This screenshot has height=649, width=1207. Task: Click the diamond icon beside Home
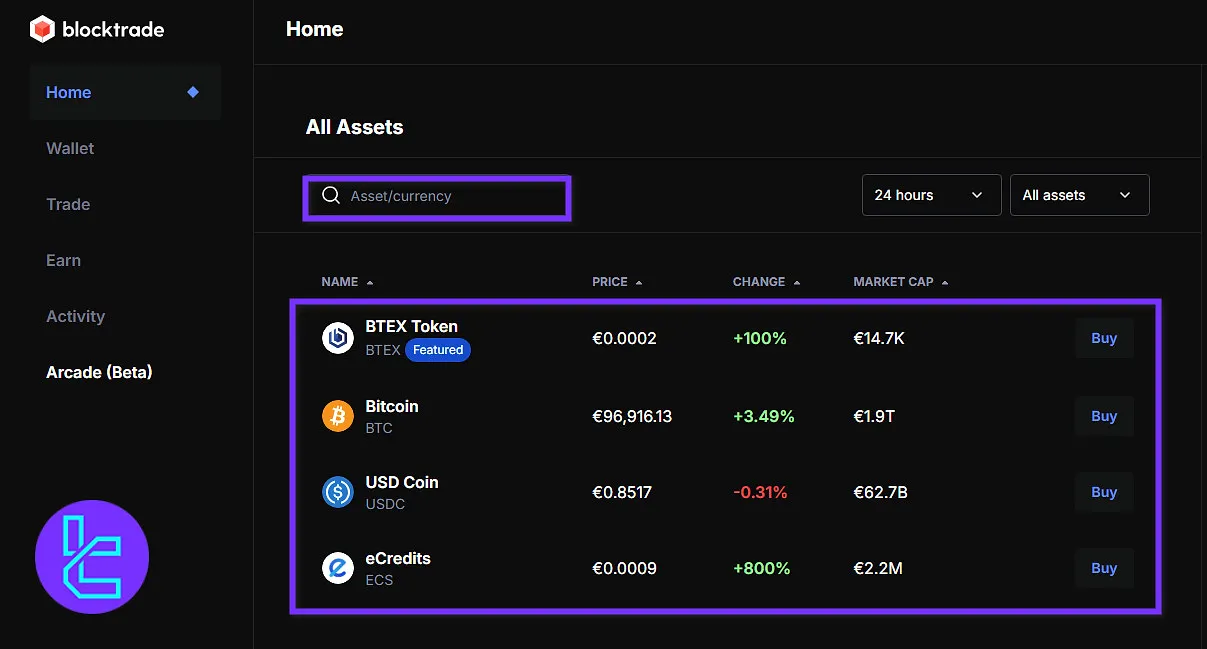[x=193, y=92]
